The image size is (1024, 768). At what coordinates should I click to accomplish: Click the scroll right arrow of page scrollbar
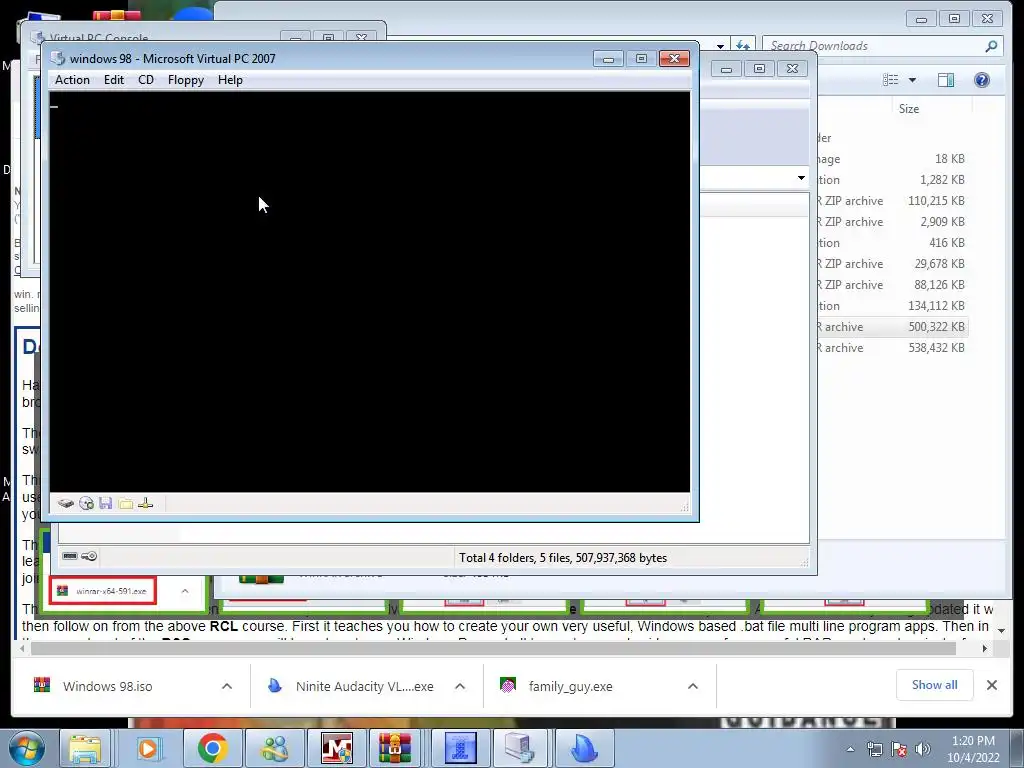[x=985, y=648]
